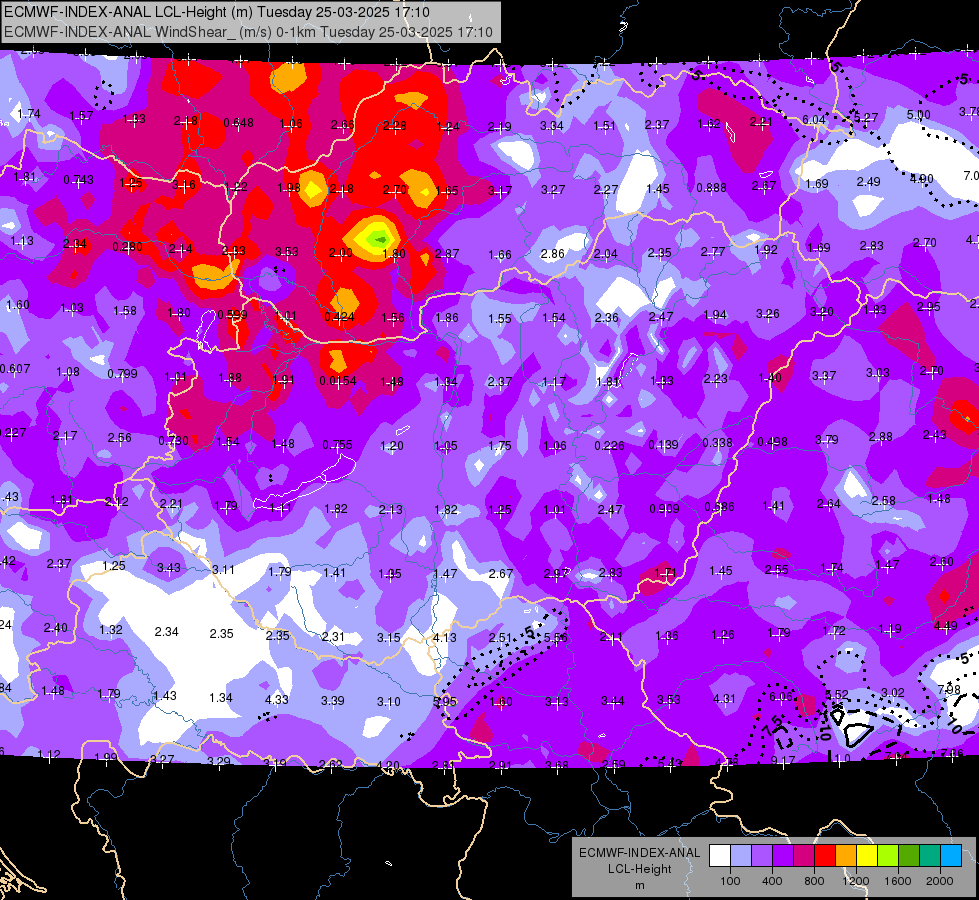This screenshot has width=979, height=900.
Task: Click the grid value 0.226
Action: (x=609, y=445)
